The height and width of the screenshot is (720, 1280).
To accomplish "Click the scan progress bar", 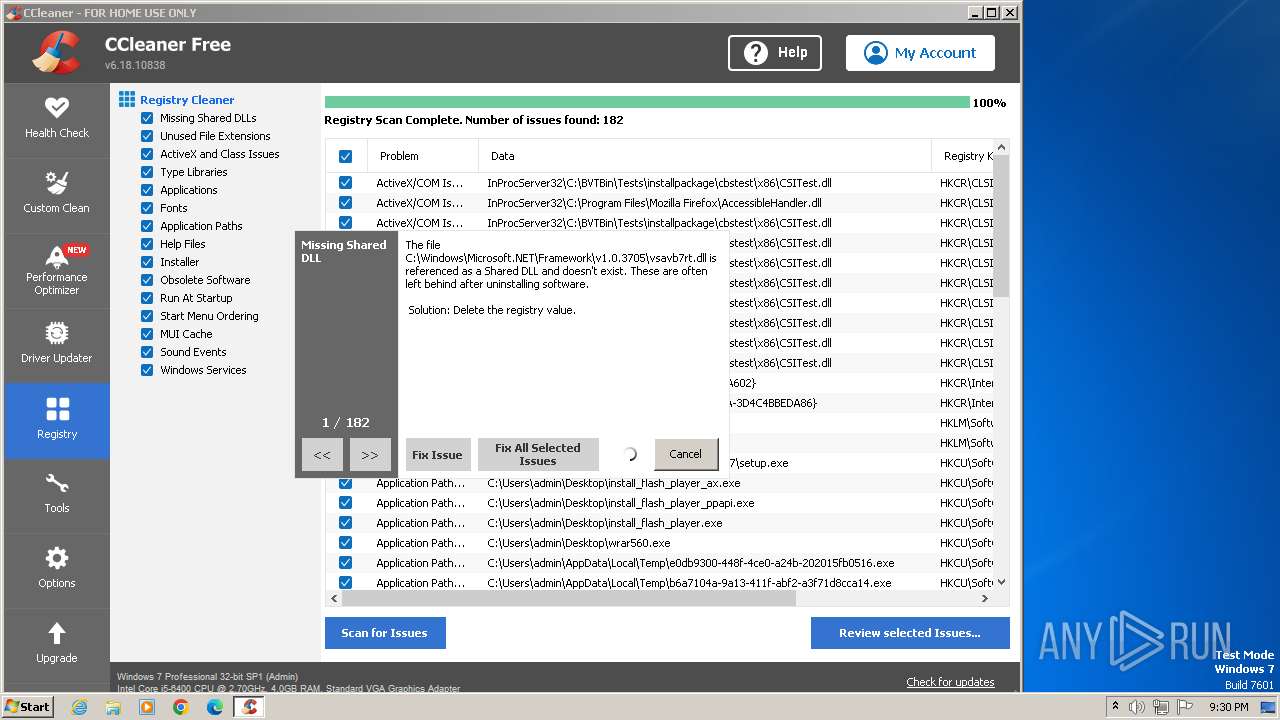I will (x=647, y=102).
